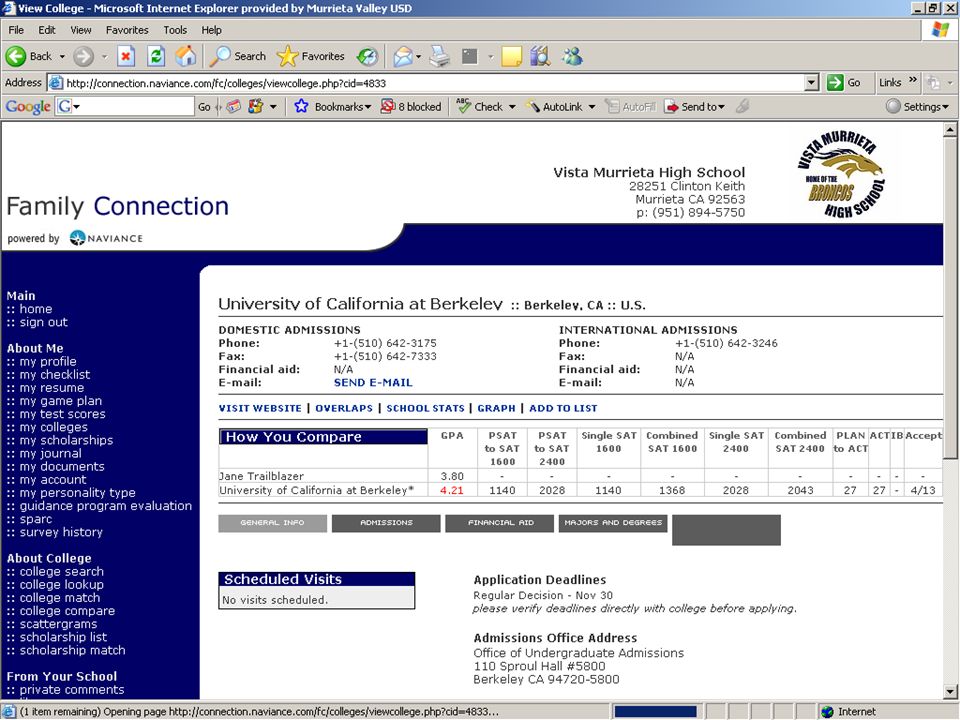Click the Google toolbar logo
Screen dimensions: 960x720
(28, 107)
